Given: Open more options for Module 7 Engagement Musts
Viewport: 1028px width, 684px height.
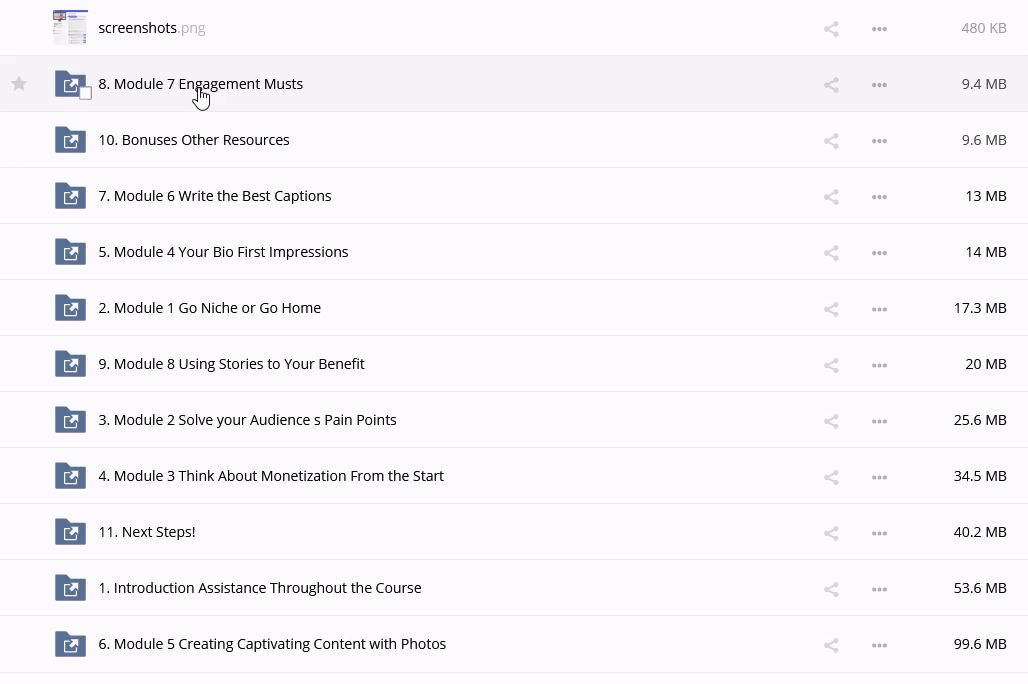Looking at the screenshot, I should [879, 85].
